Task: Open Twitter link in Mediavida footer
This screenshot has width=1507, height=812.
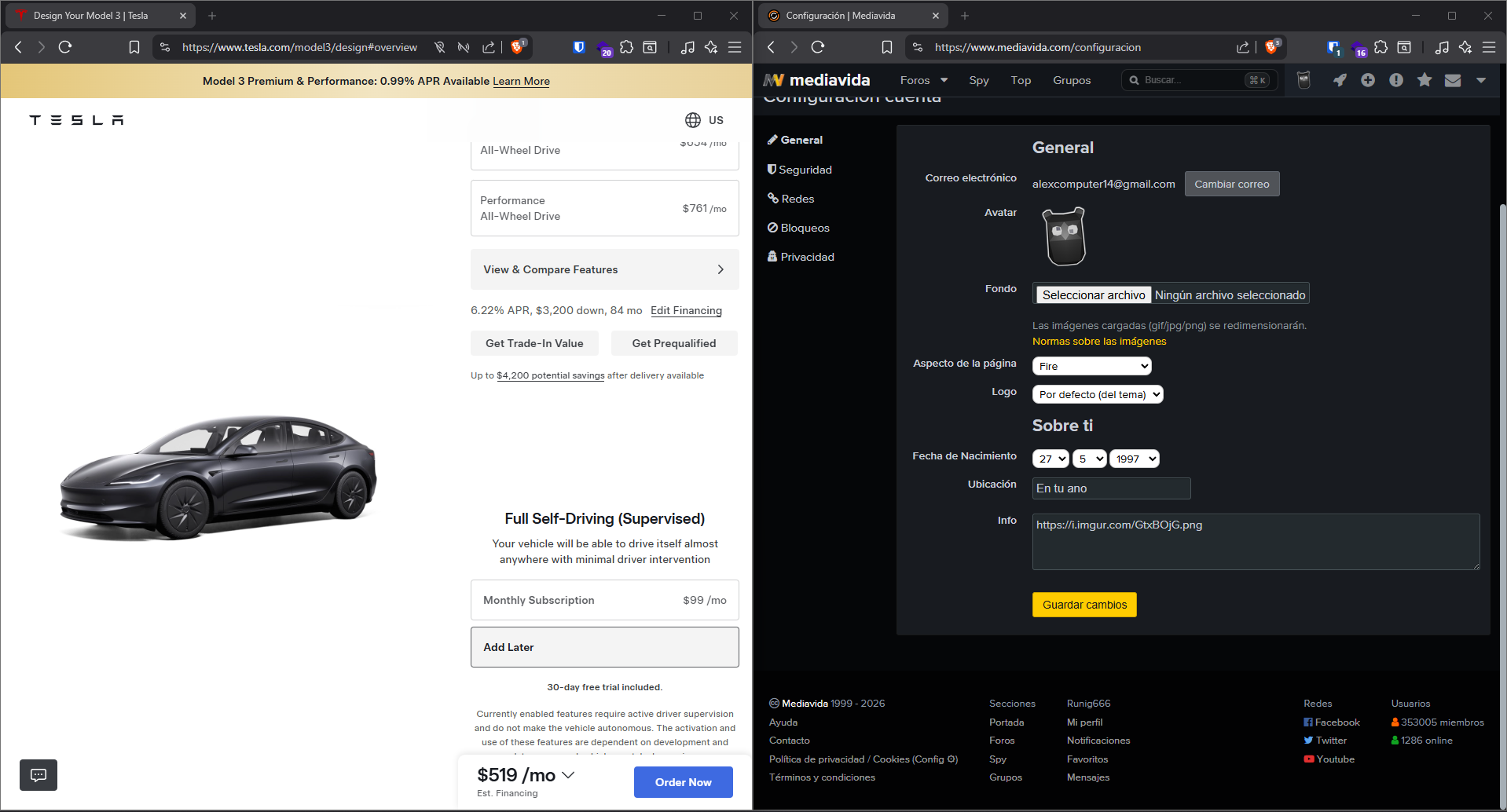Action: click(1325, 741)
